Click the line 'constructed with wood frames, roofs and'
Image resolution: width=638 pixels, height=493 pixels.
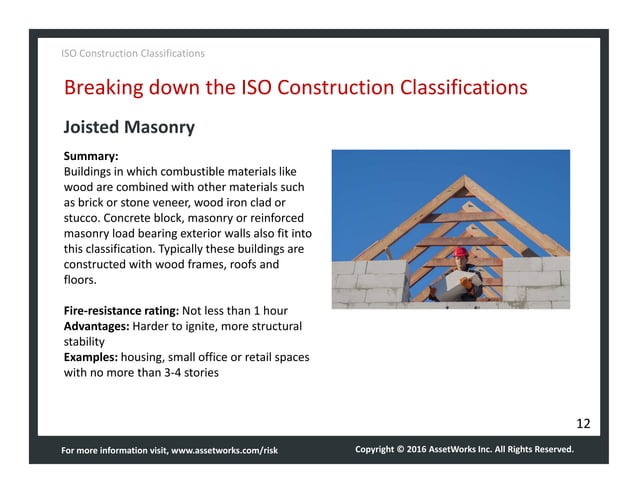pyautogui.click(x=171, y=264)
